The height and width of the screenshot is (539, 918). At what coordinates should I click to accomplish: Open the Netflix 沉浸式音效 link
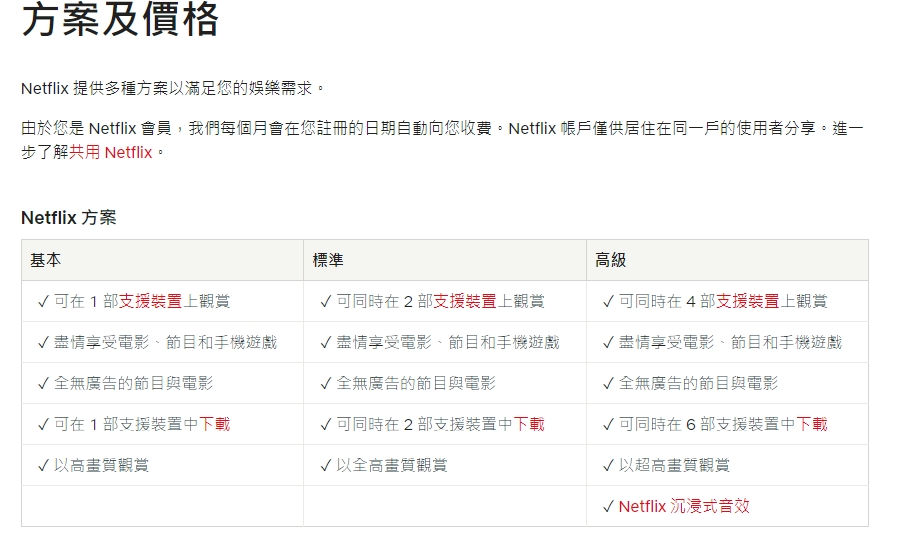pyautogui.click(x=684, y=506)
